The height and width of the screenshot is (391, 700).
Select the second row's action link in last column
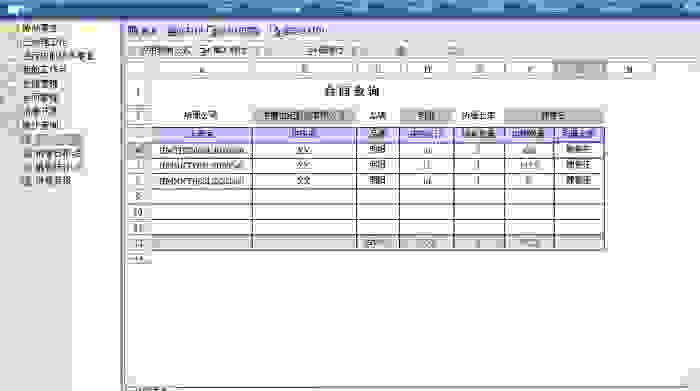tap(579, 165)
